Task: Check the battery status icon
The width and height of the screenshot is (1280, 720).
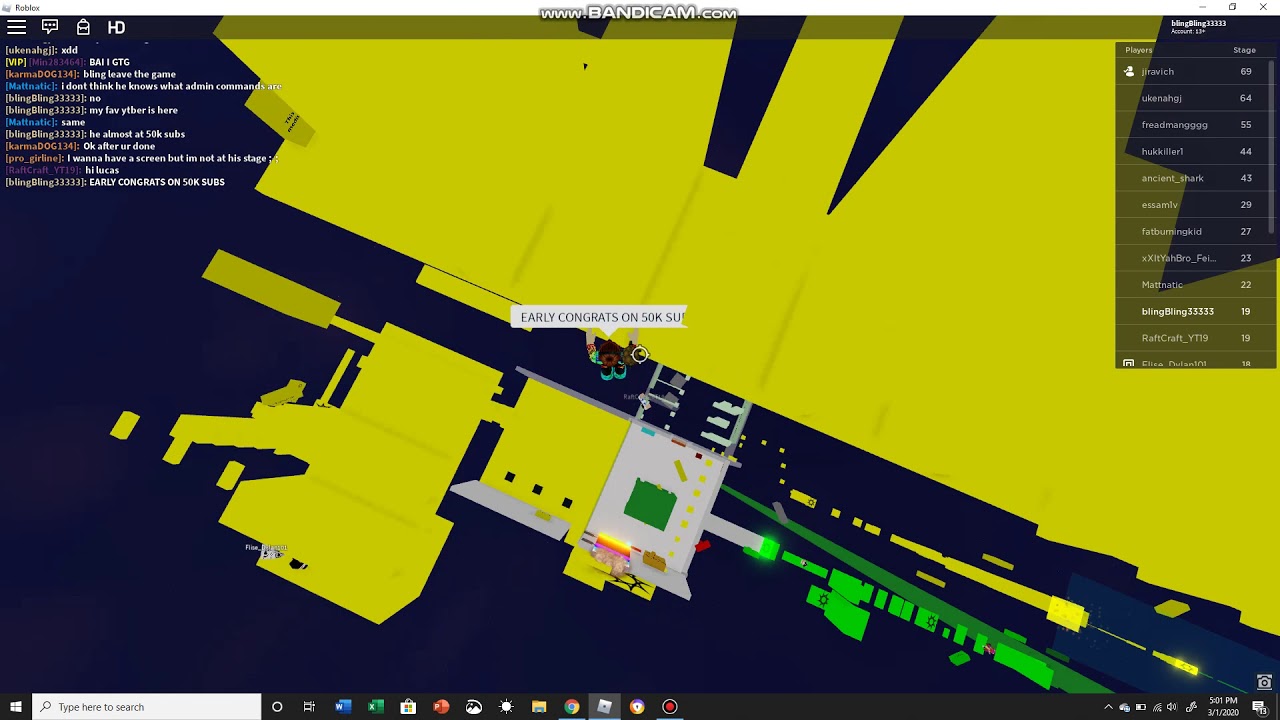Action: click(1140, 707)
